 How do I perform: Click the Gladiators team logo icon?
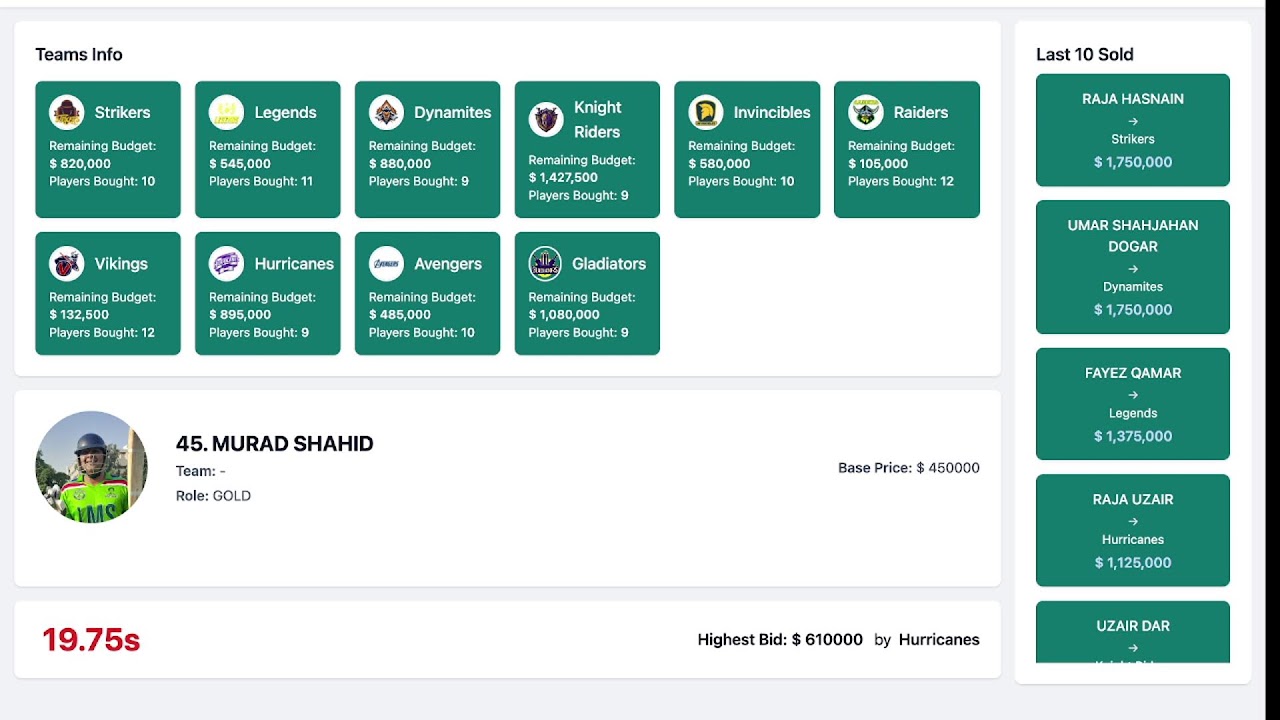click(x=546, y=264)
